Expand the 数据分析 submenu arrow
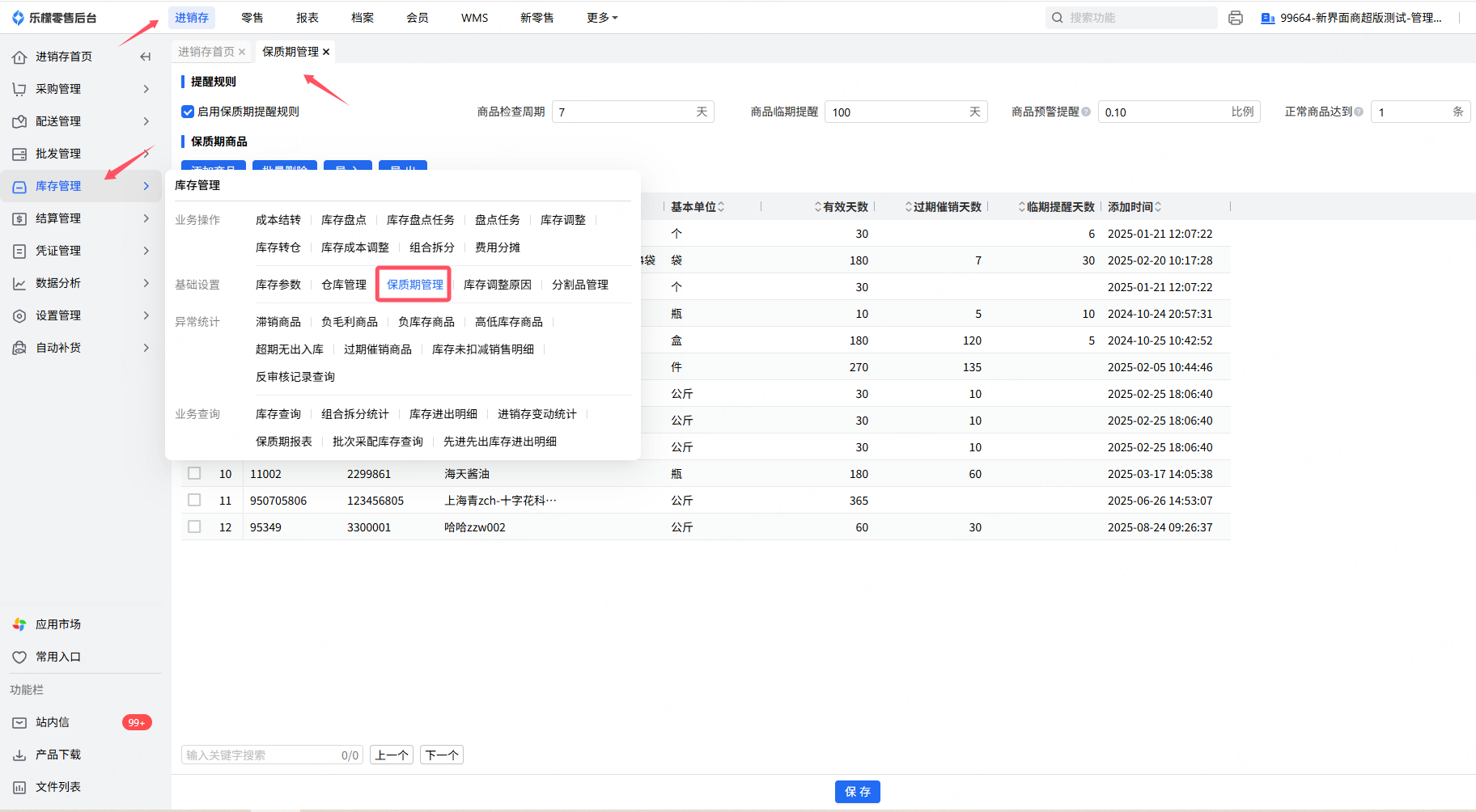 (x=146, y=283)
